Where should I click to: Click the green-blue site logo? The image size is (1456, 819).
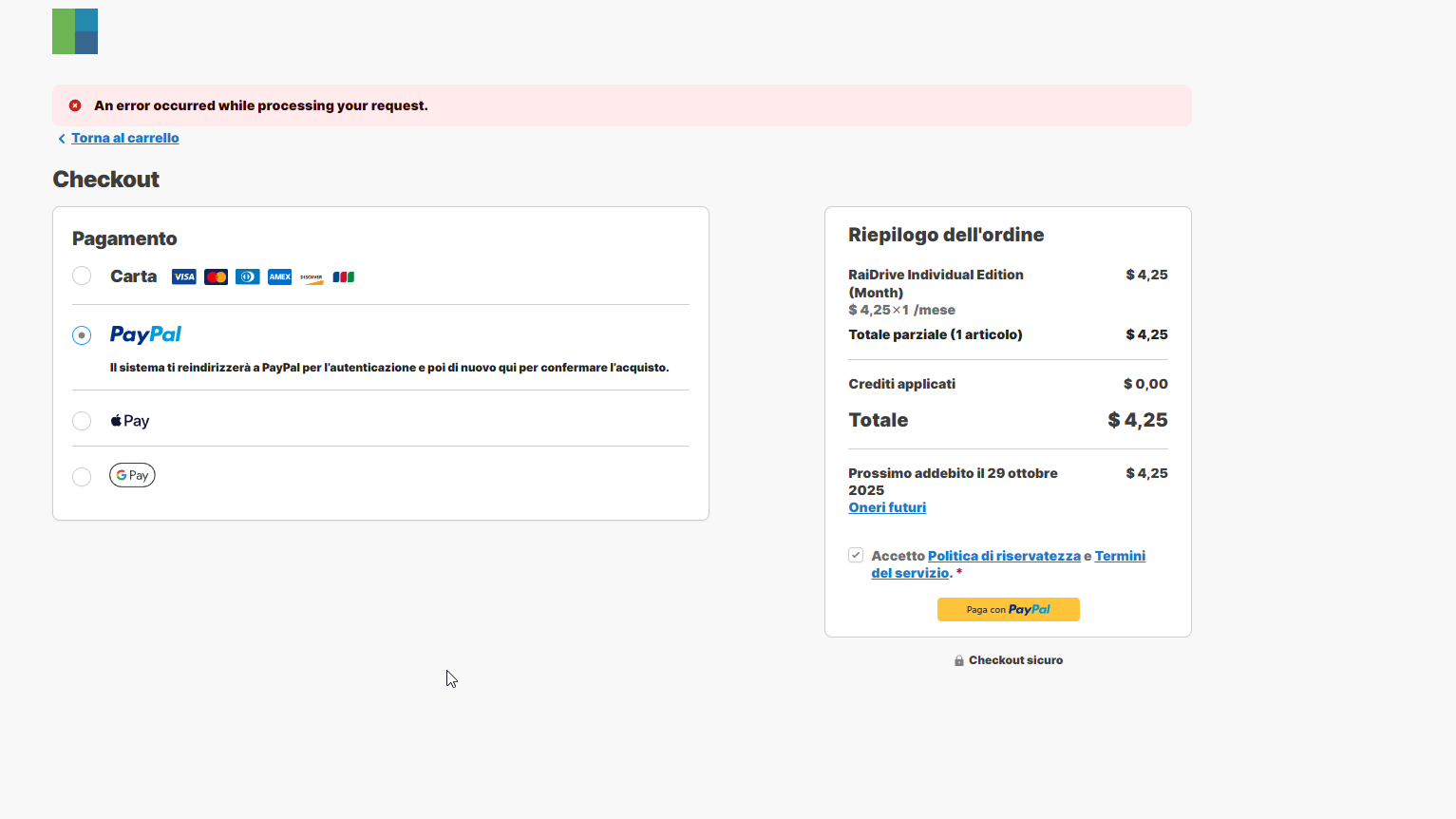click(x=75, y=31)
